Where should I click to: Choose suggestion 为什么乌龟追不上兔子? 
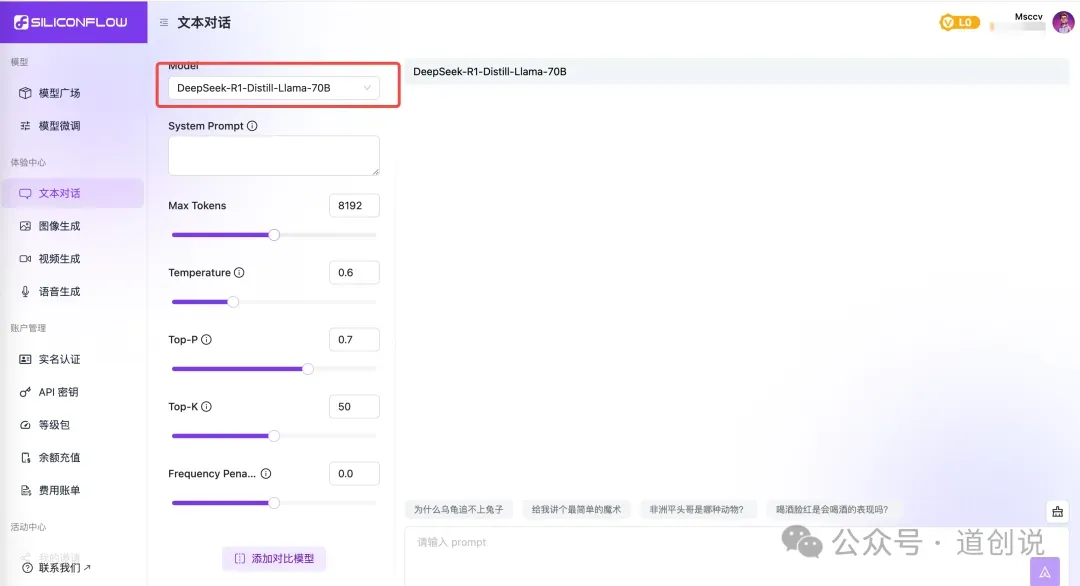[458, 510]
